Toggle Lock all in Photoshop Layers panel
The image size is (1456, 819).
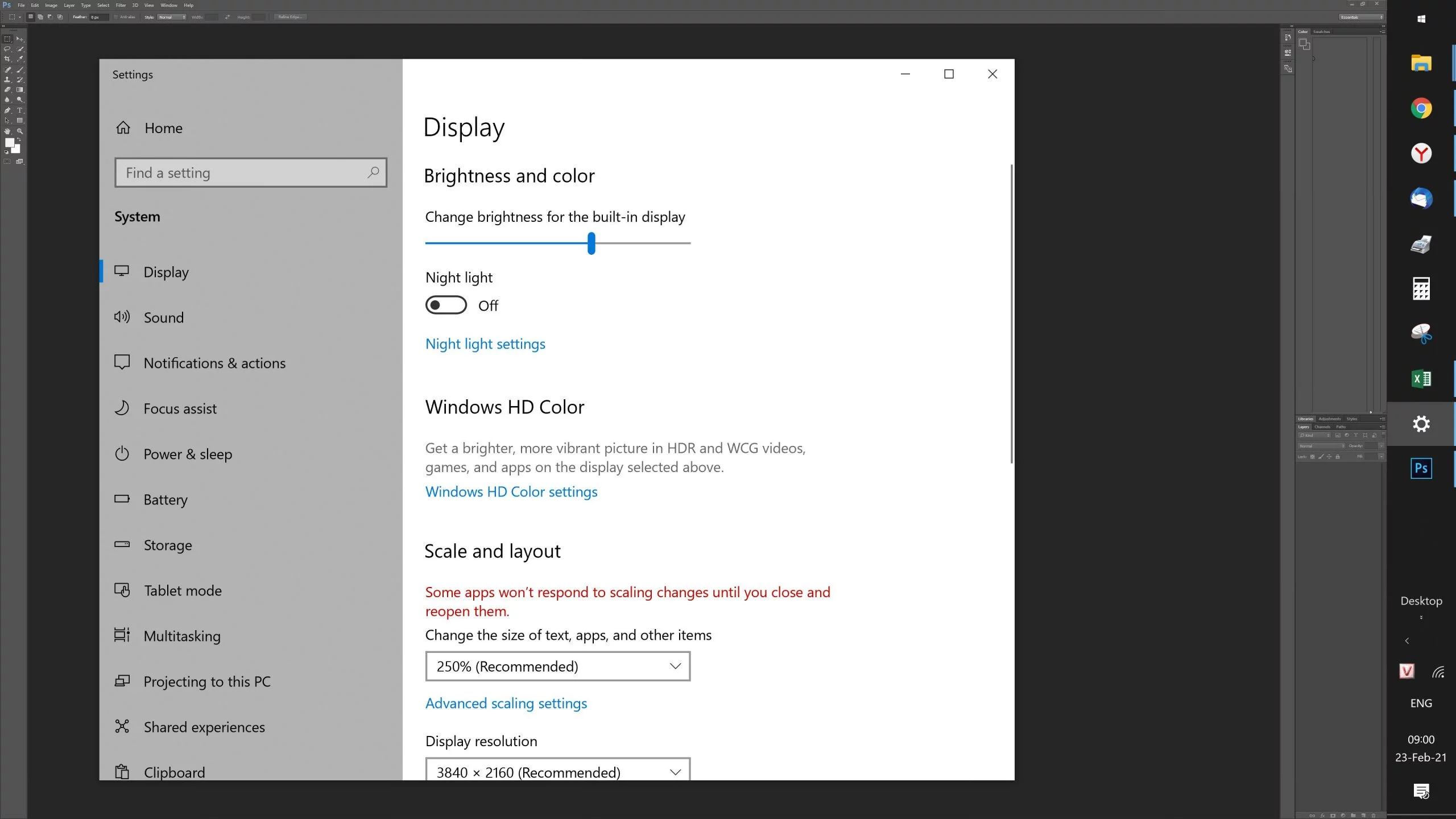tap(1338, 457)
